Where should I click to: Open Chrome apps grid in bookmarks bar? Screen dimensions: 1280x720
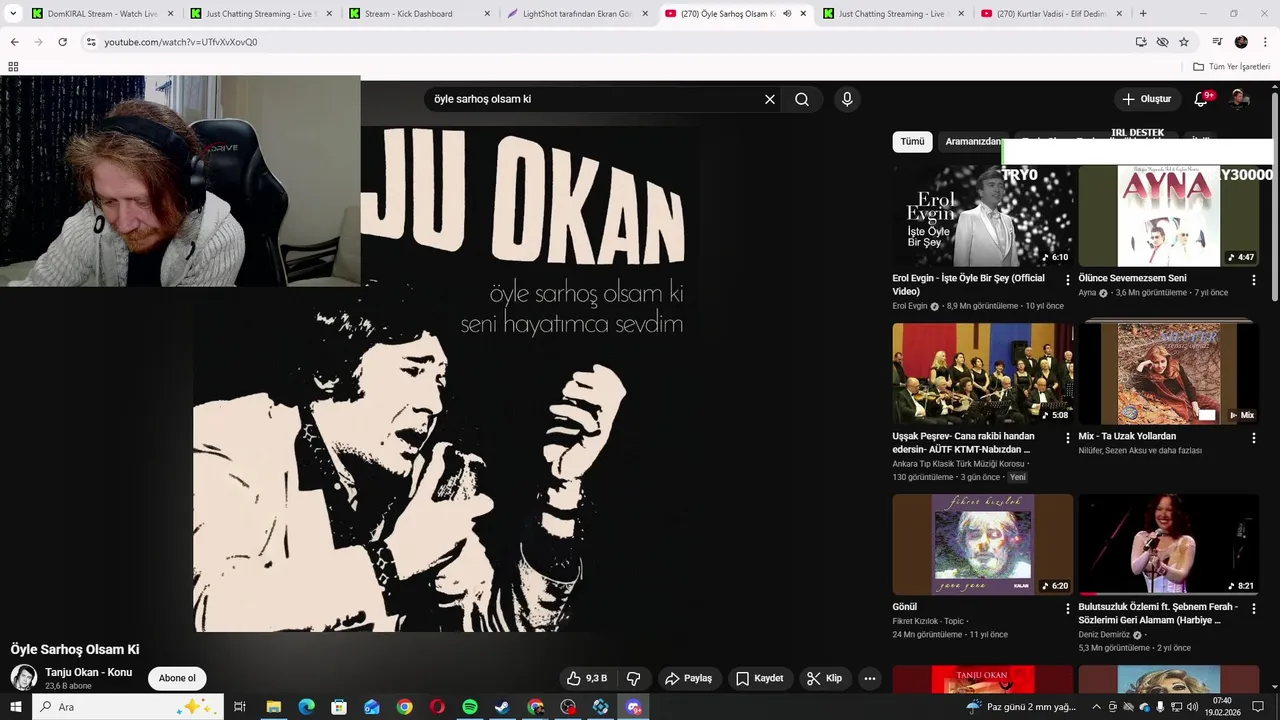click(x=13, y=66)
